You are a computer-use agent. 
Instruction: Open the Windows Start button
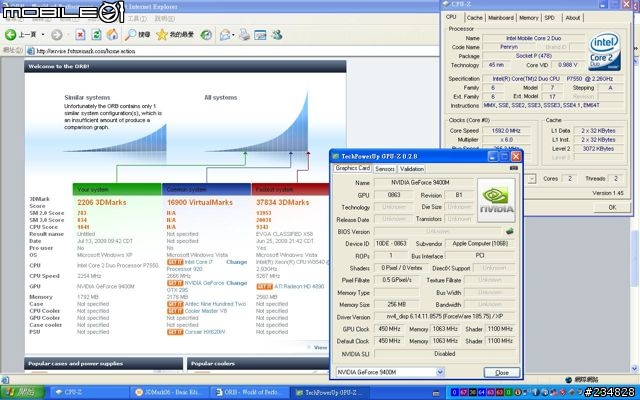tap(22, 392)
